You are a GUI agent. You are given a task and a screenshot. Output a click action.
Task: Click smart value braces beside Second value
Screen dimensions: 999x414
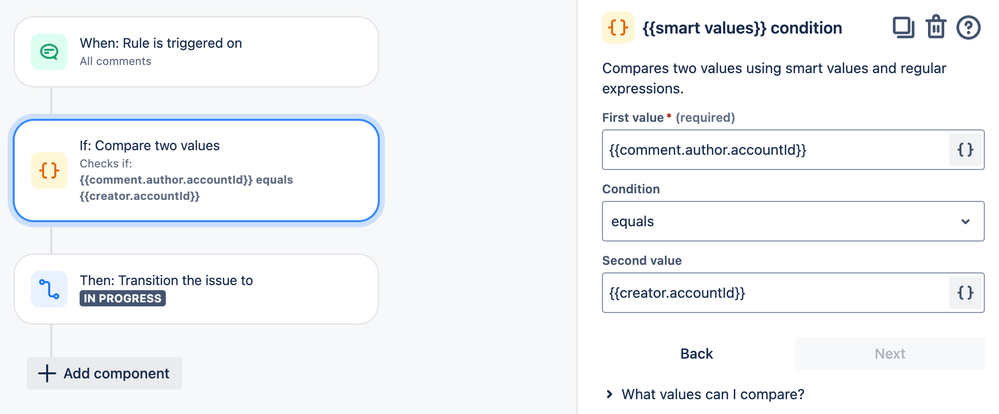click(965, 293)
